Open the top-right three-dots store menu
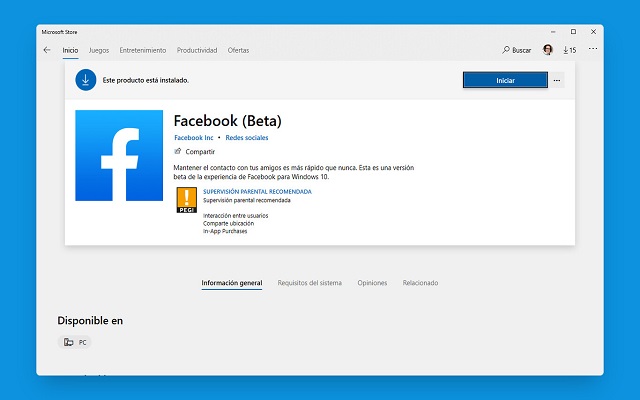This screenshot has width=640, height=400. pyautogui.click(x=593, y=49)
